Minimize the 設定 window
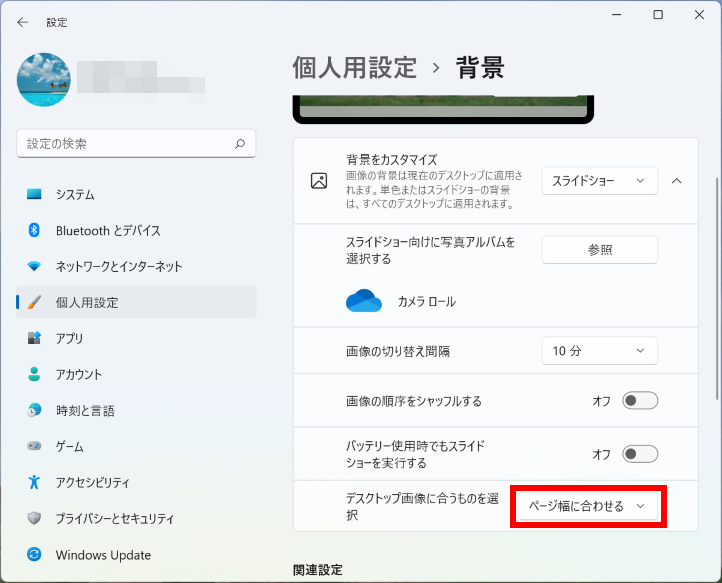 617,15
